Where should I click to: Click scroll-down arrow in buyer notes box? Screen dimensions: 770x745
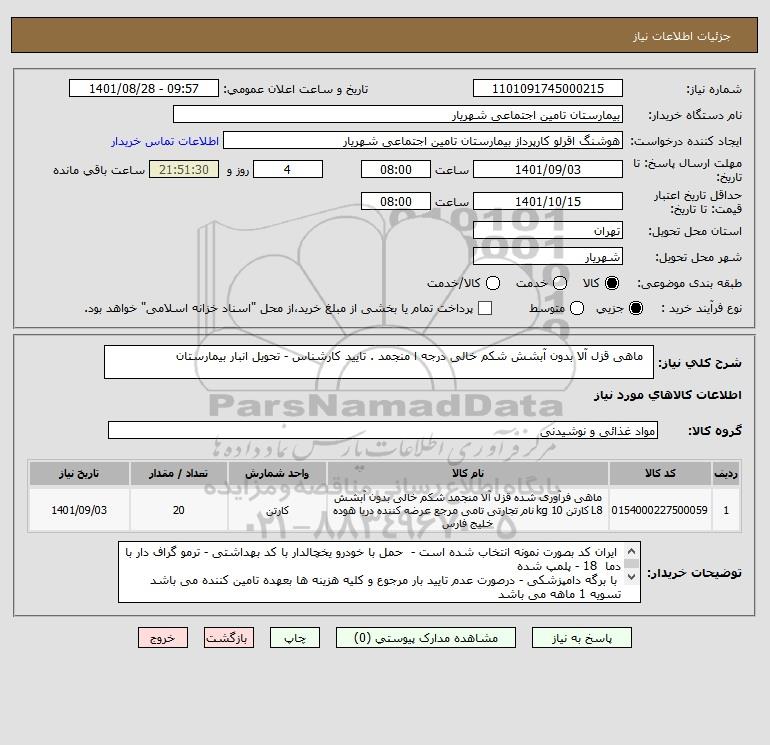click(x=632, y=577)
